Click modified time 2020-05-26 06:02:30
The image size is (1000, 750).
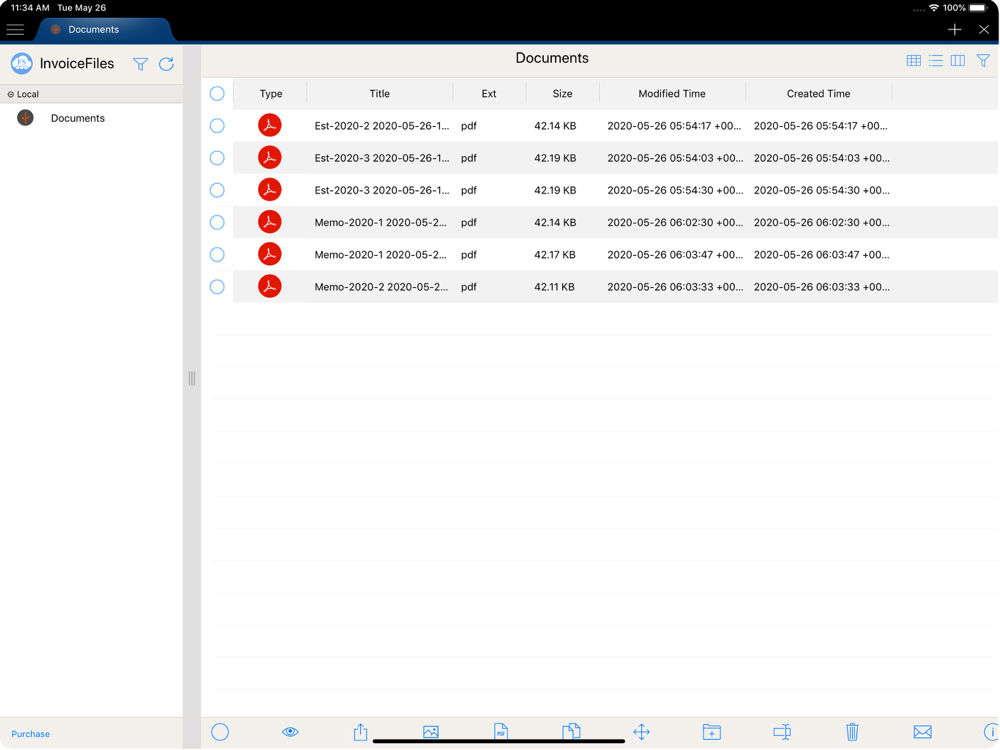coord(675,223)
